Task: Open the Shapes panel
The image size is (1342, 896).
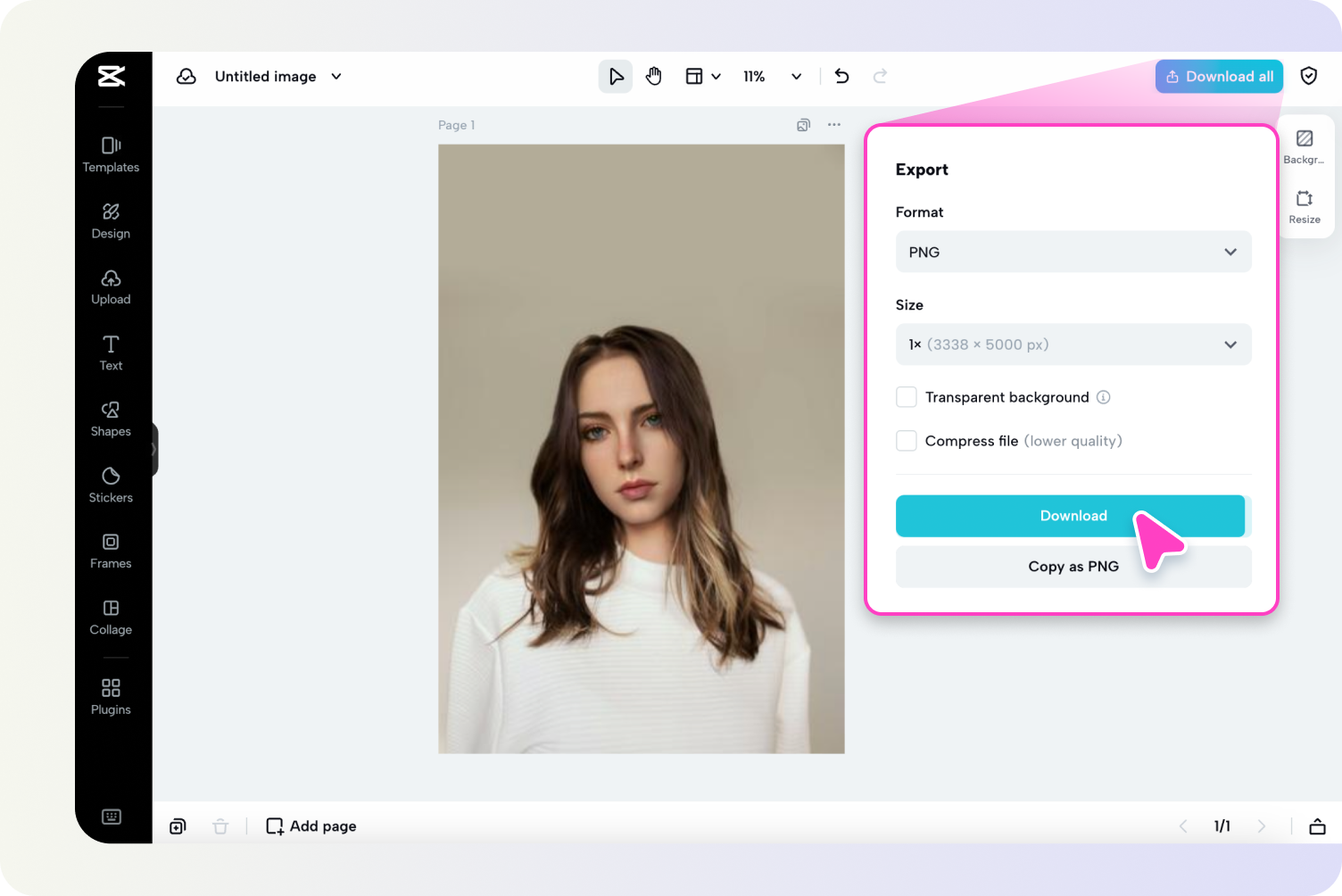Action: point(111,418)
